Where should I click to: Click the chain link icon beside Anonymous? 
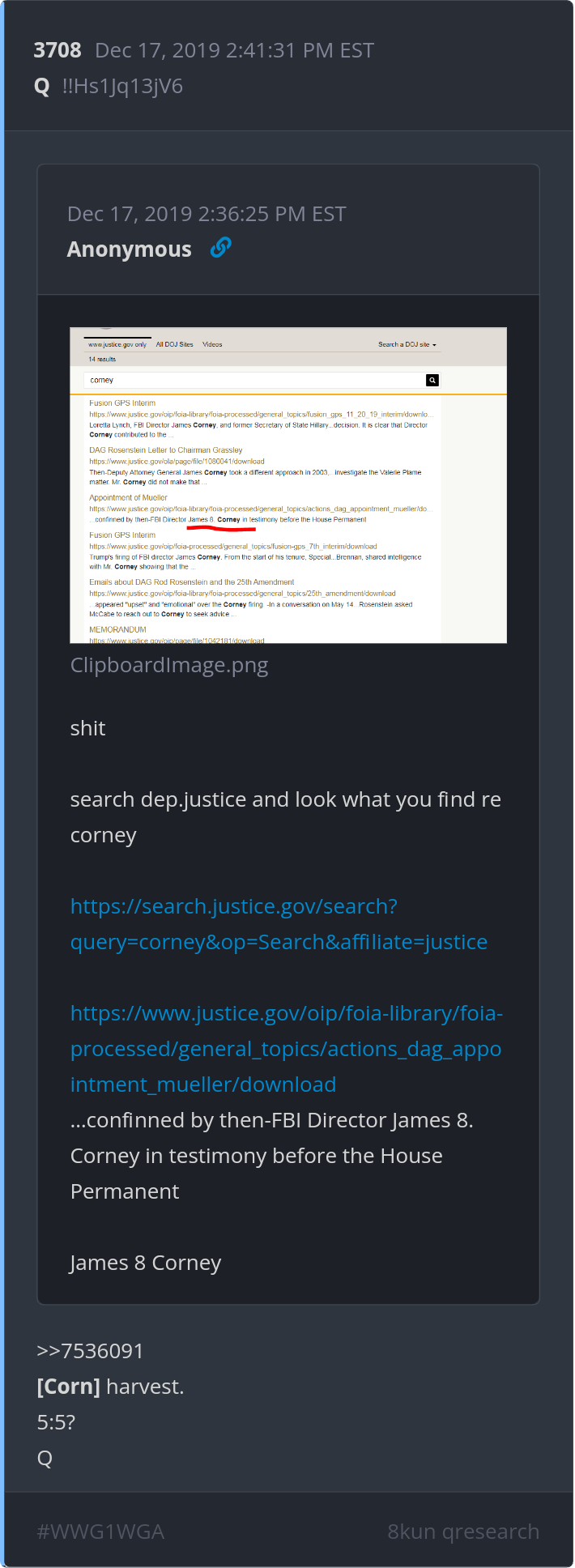220,248
